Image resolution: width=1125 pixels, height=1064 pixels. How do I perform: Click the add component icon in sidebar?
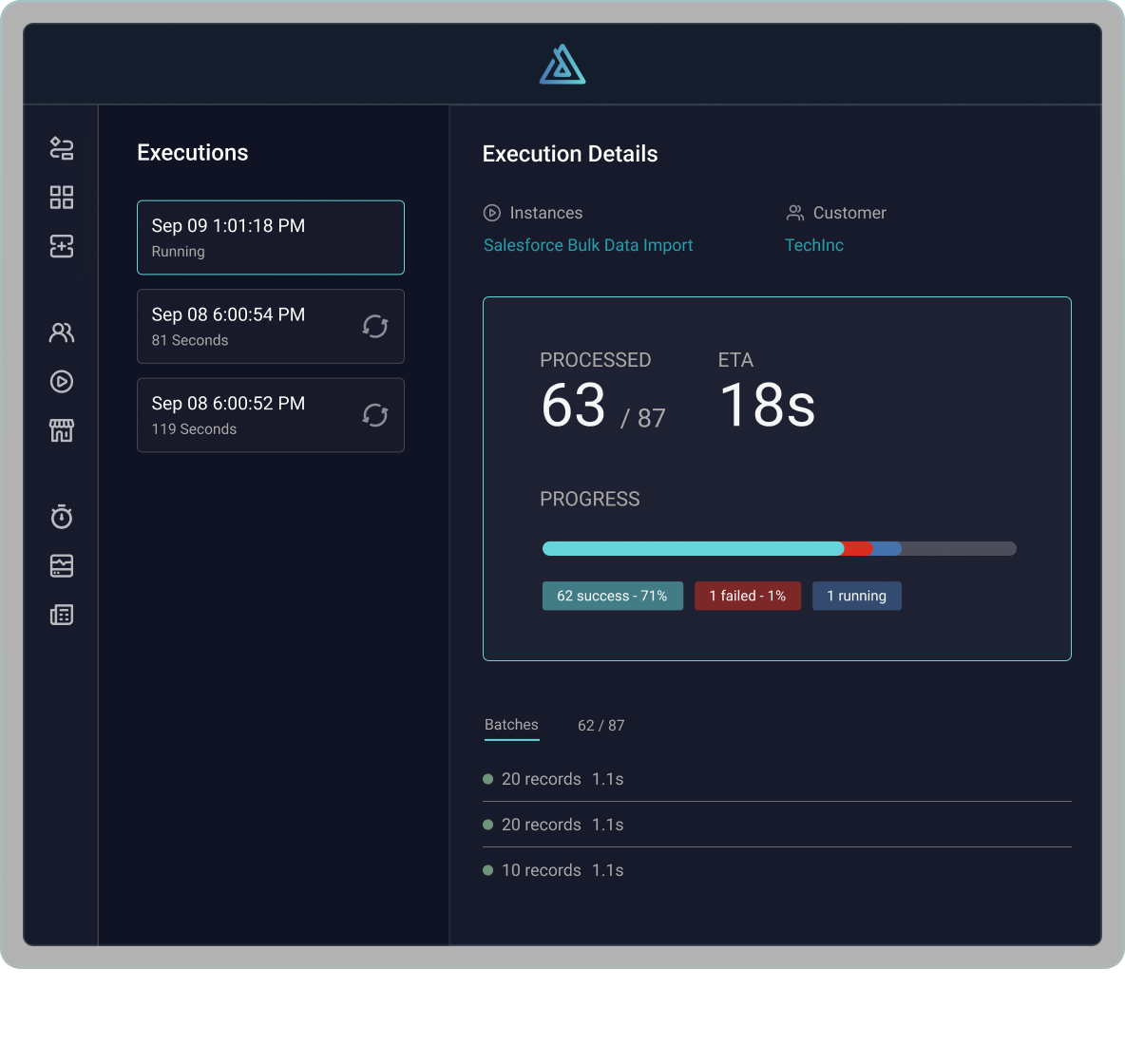point(62,246)
